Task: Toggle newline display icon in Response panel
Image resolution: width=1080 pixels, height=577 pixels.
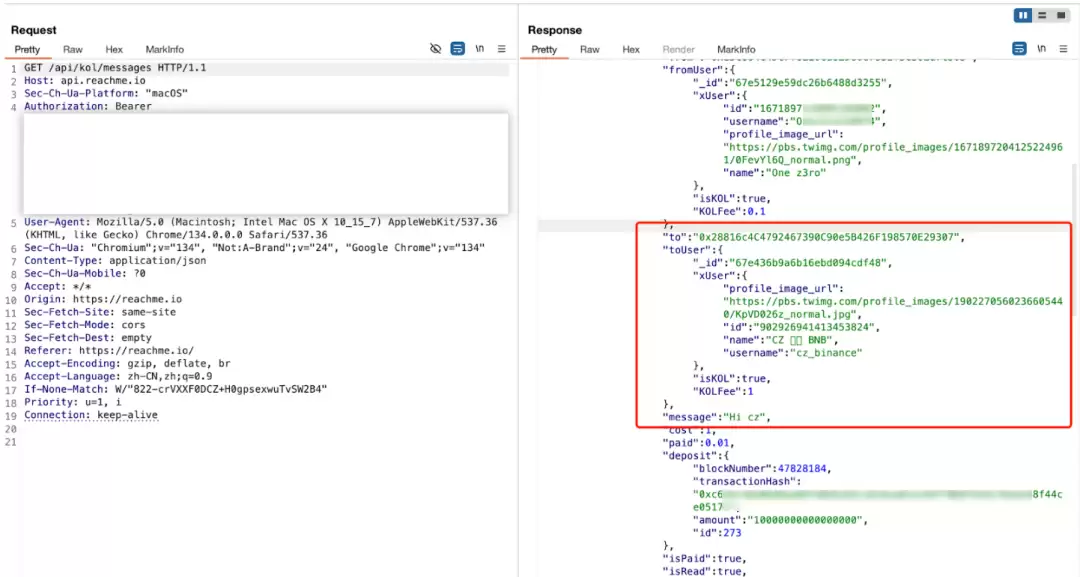Action: (1041, 49)
